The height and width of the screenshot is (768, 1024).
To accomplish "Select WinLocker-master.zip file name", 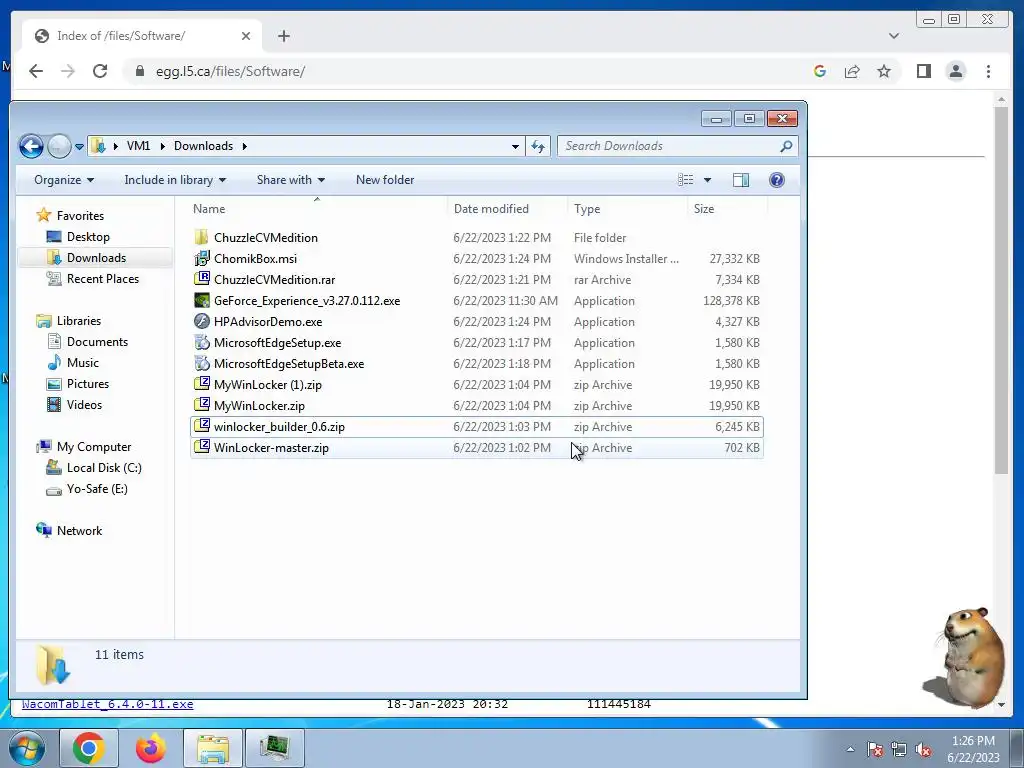I will tap(271, 448).
